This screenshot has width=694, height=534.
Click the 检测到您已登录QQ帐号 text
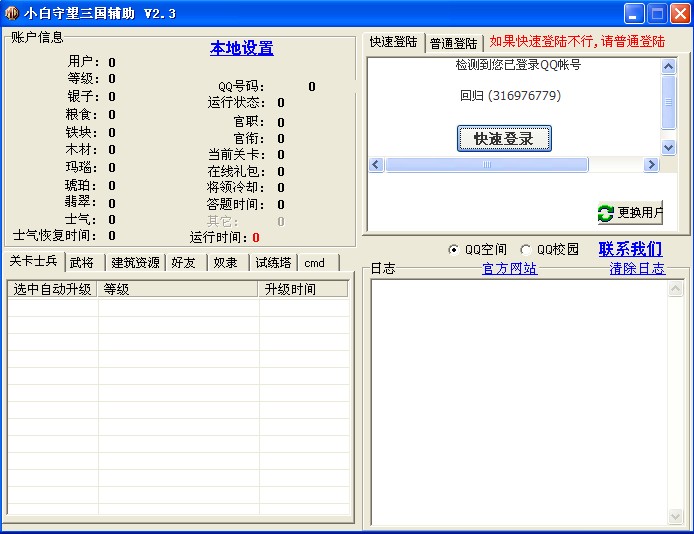[x=518, y=65]
